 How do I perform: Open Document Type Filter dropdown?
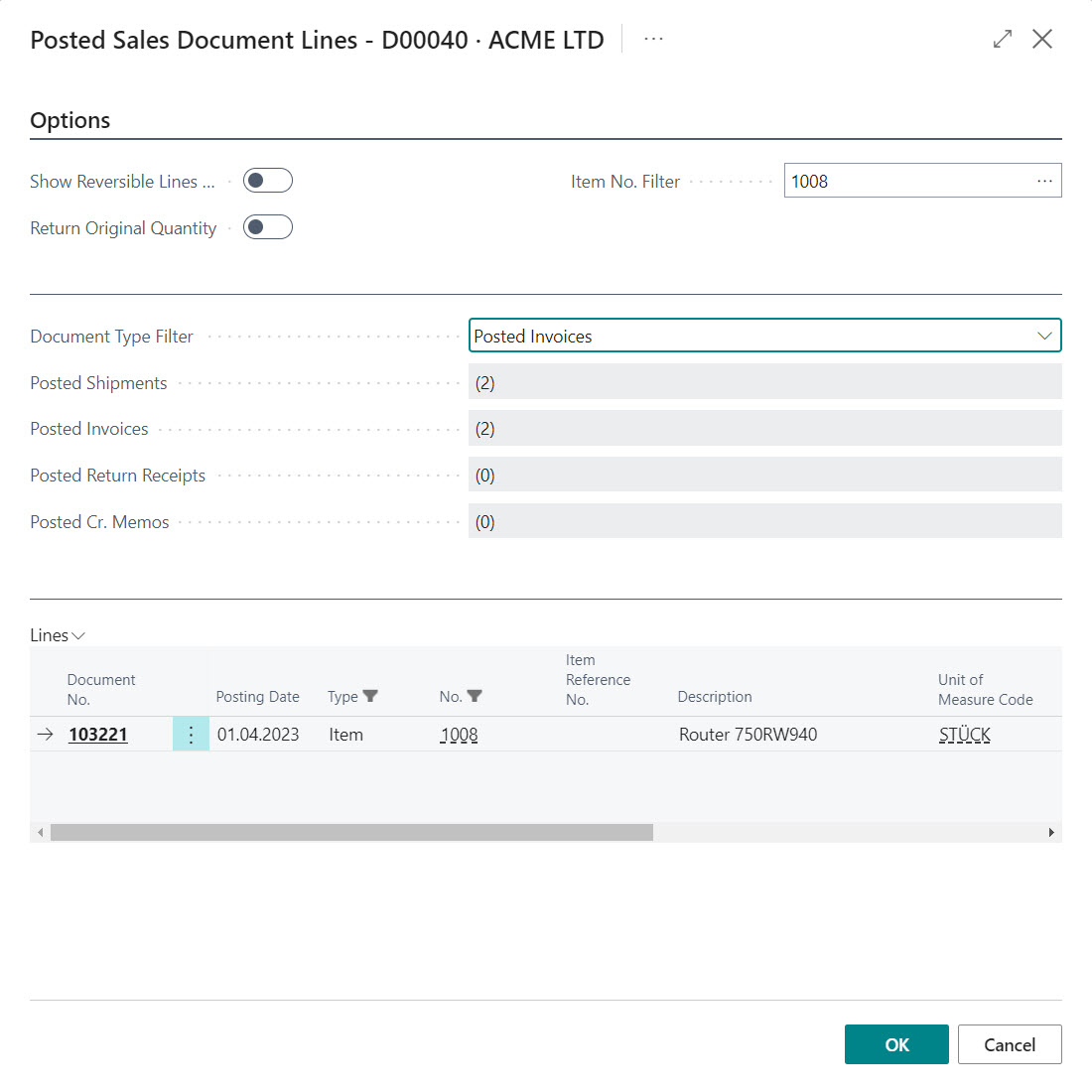tap(764, 336)
